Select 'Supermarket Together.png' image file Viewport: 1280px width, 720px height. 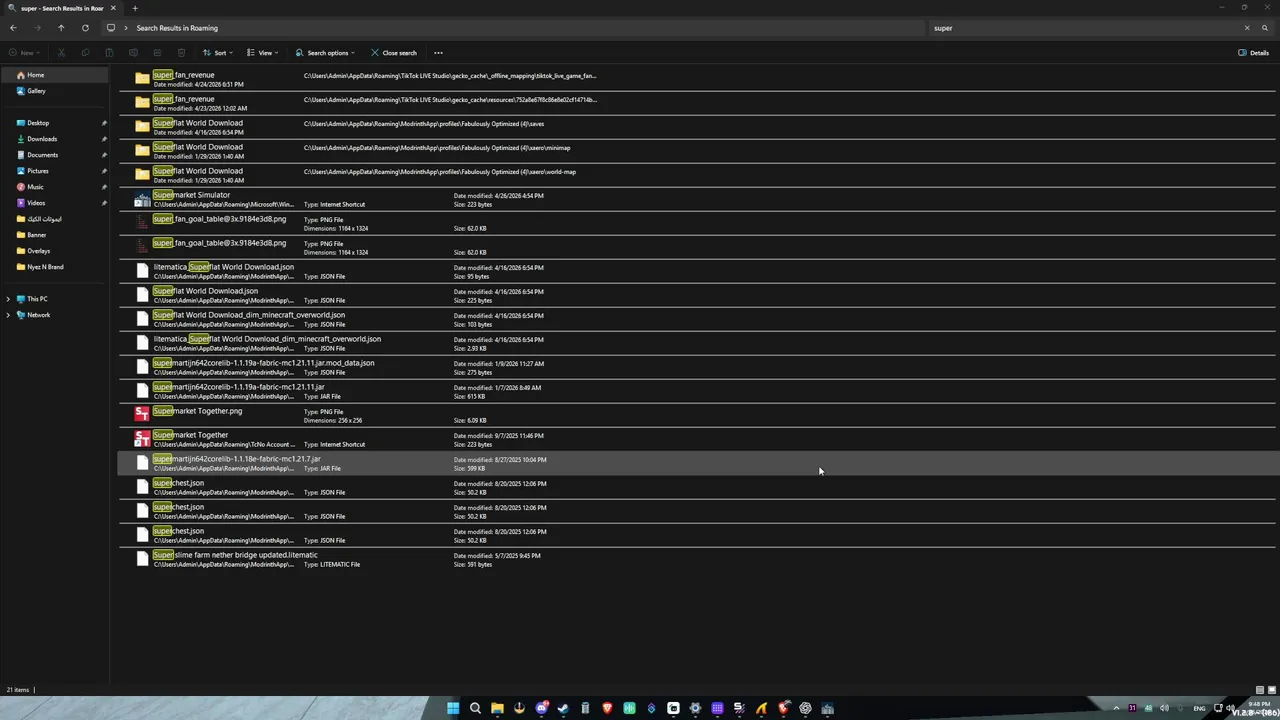pyautogui.click(x=698, y=415)
